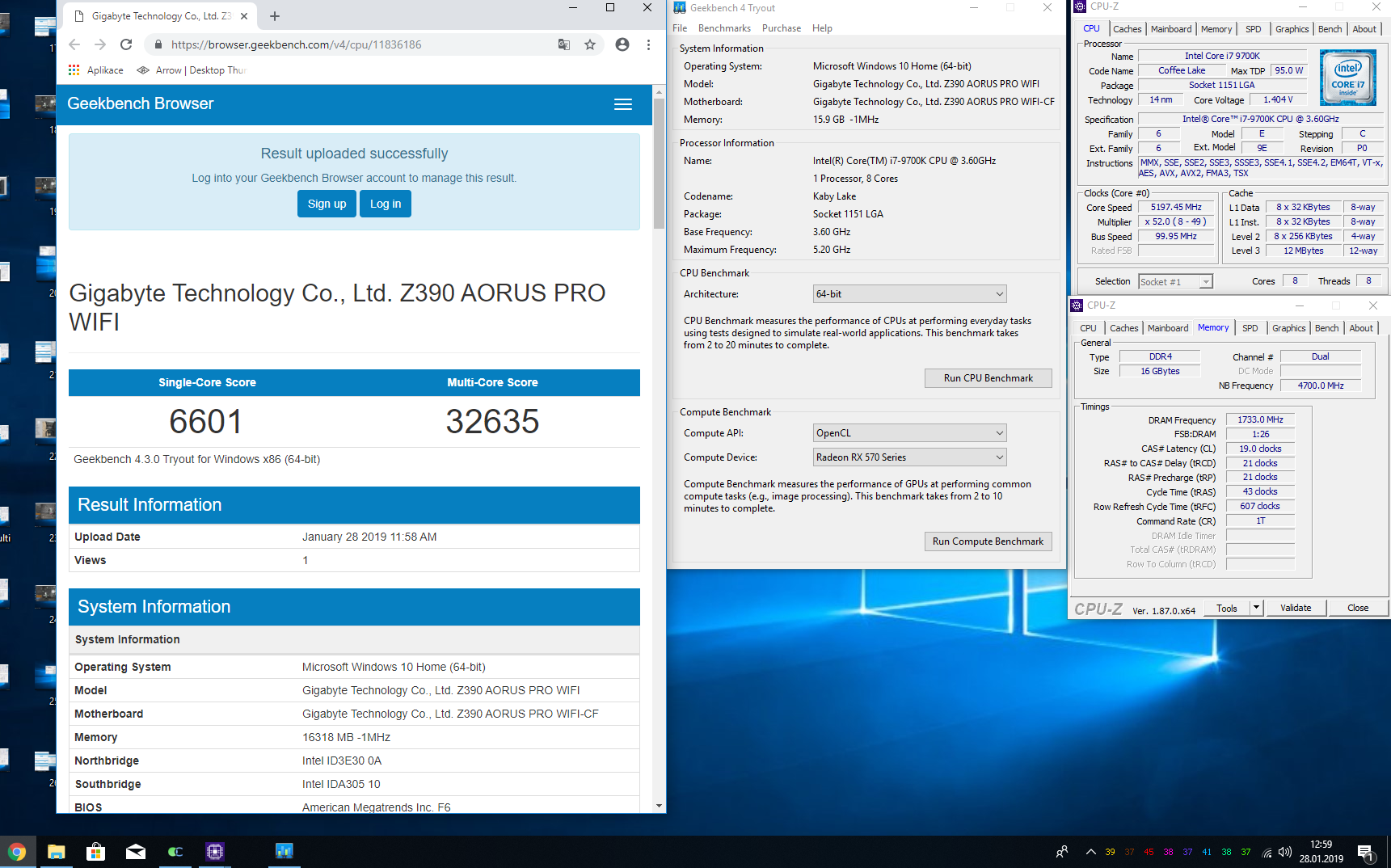Open the Geekbench Browser hamburger menu
Viewport: 1391px width, 868px height.
click(x=622, y=104)
